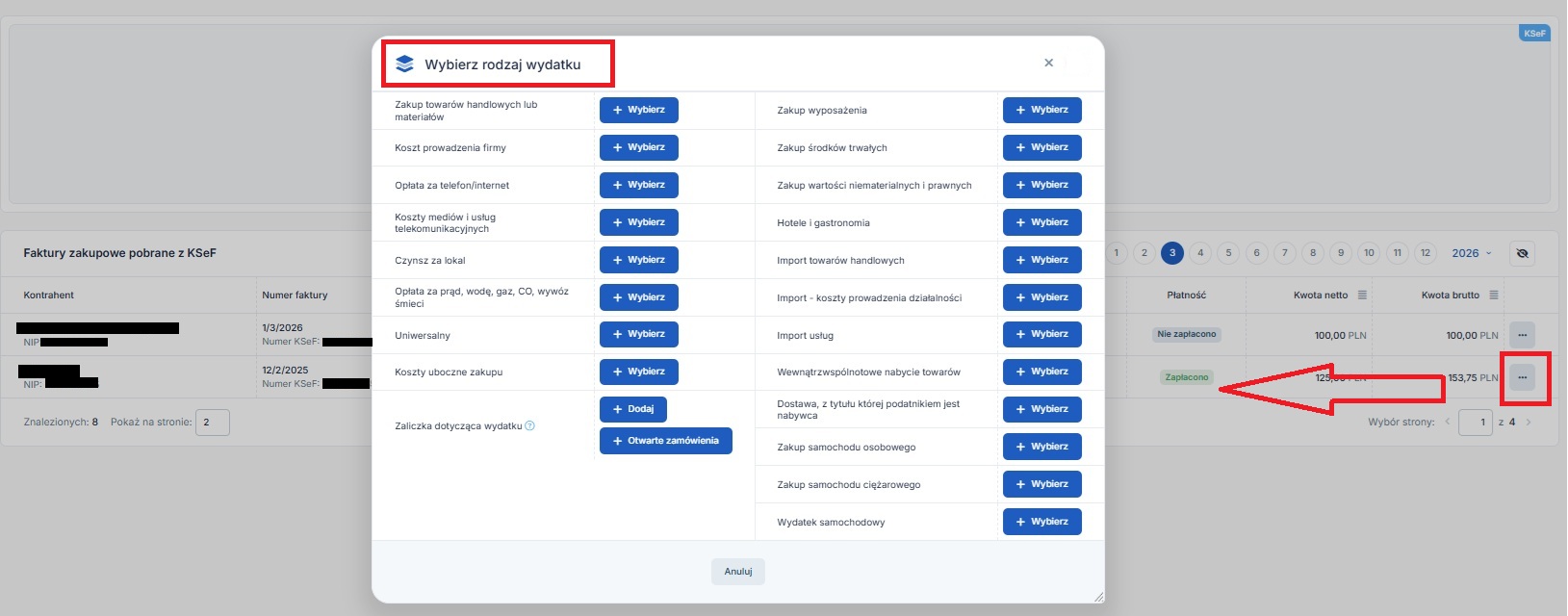The height and width of the screenshot is (616, 1568).
Task: Open Otwarte zamówienia button
Action: tap(665, 441)
